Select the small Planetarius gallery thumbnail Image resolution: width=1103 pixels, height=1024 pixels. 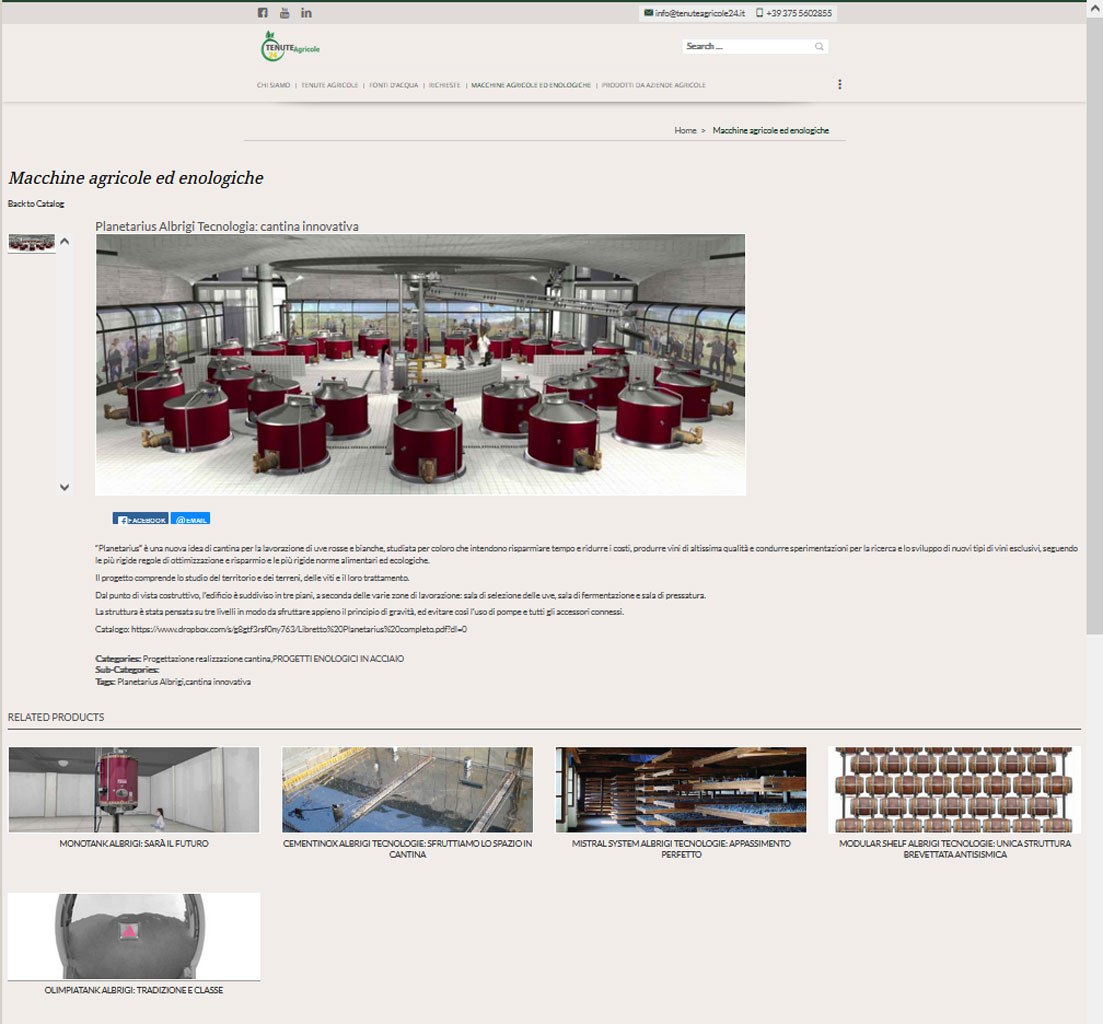(32, 243)
